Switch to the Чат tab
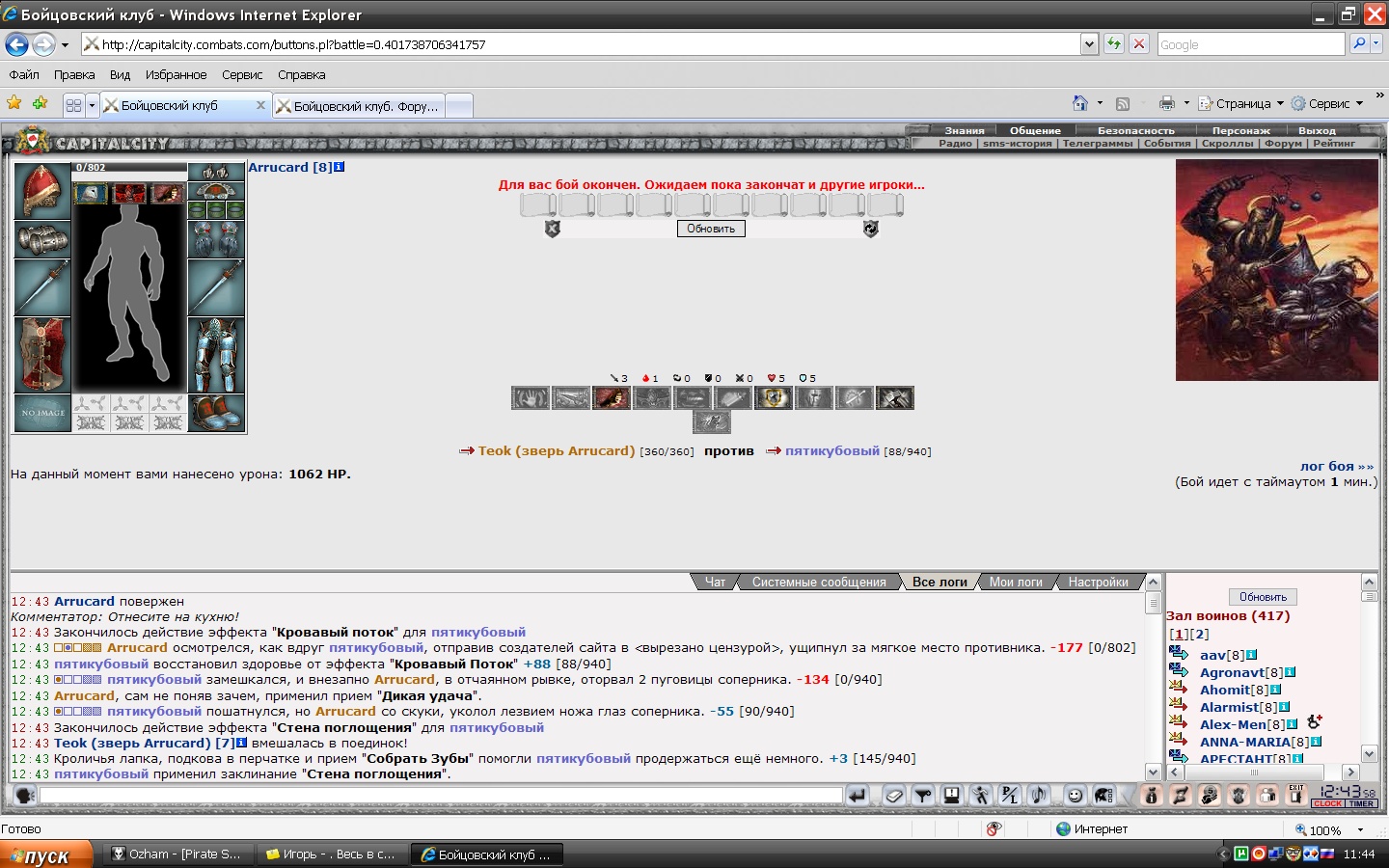This screenshot has height=868, width=1389. [715, 582]
